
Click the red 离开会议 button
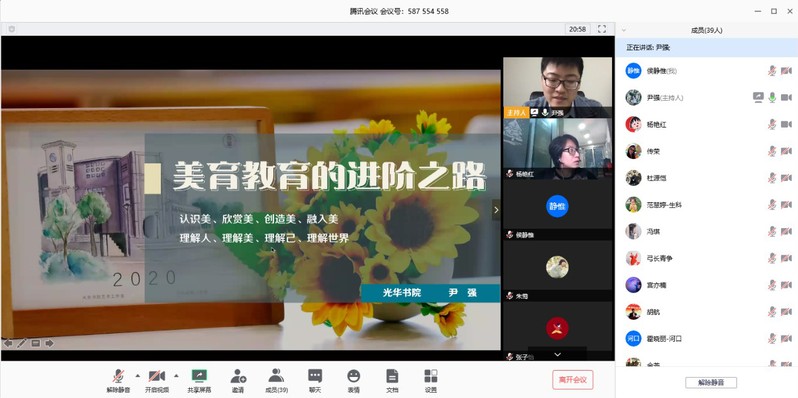tap(573, 380)
